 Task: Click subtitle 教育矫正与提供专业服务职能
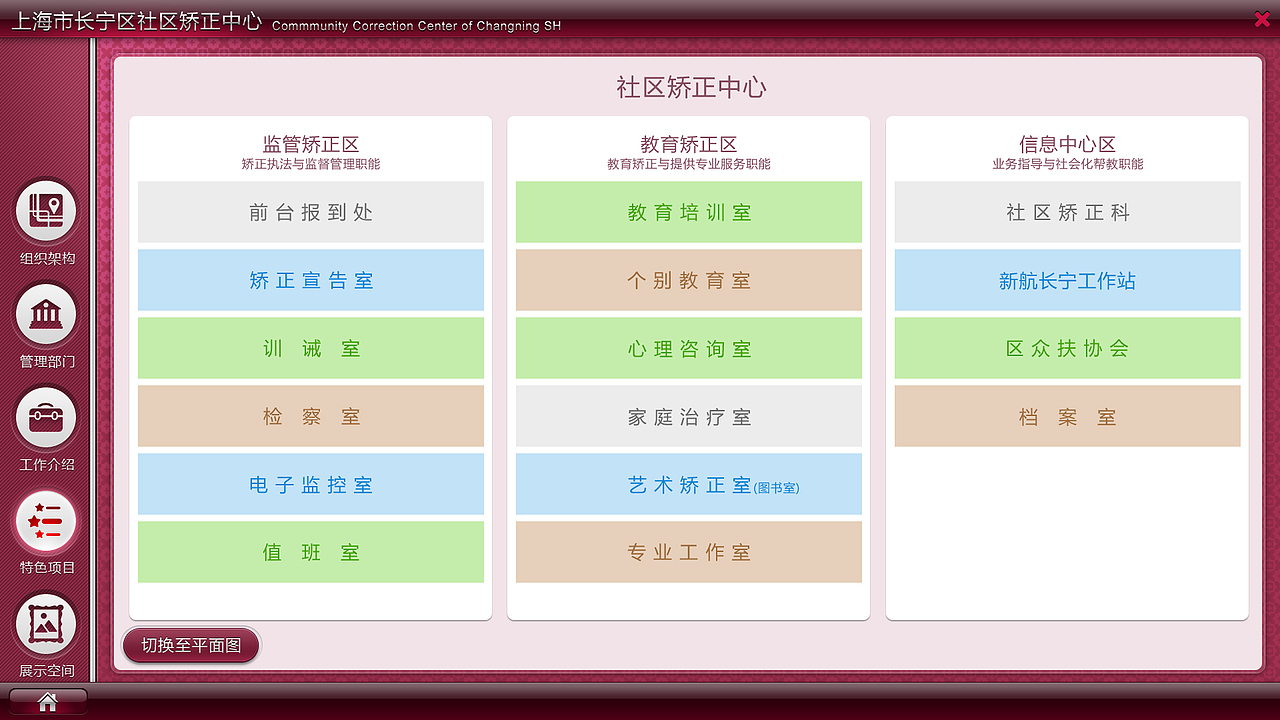pos(689,164)
